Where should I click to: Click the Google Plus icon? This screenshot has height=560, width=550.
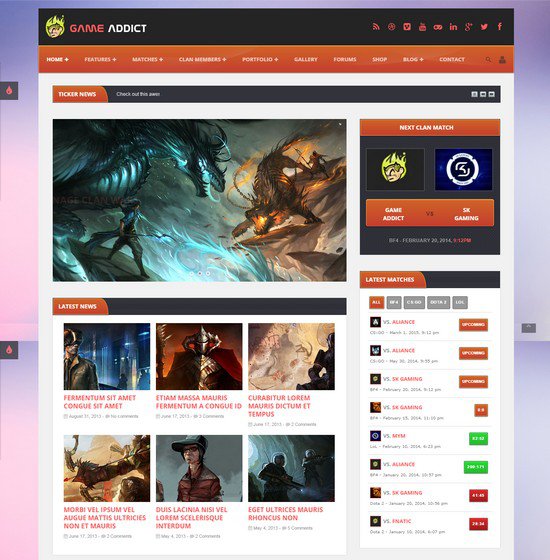(x=469, y=27)
